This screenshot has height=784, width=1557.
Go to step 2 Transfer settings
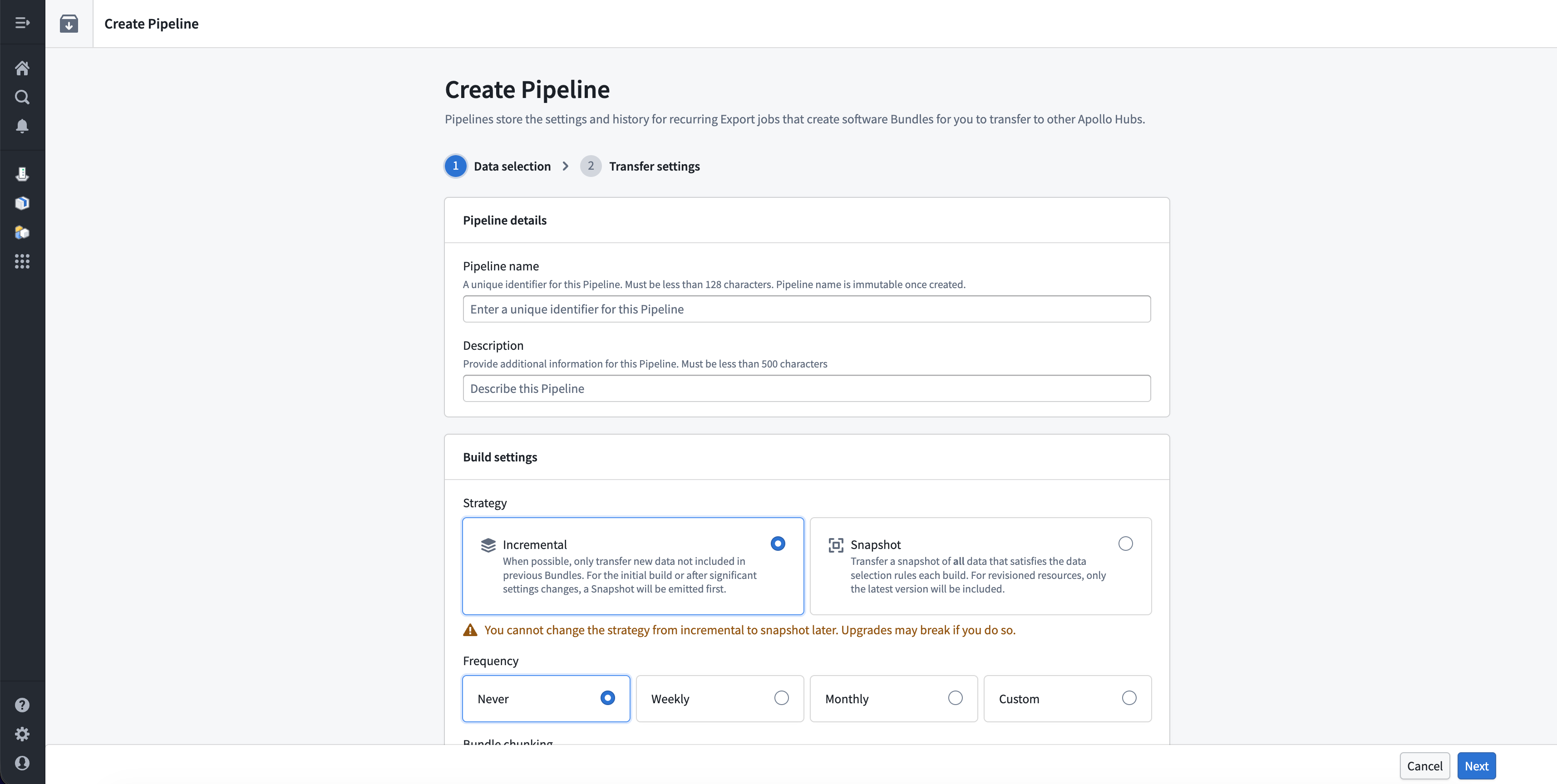[x=640, y=166]
